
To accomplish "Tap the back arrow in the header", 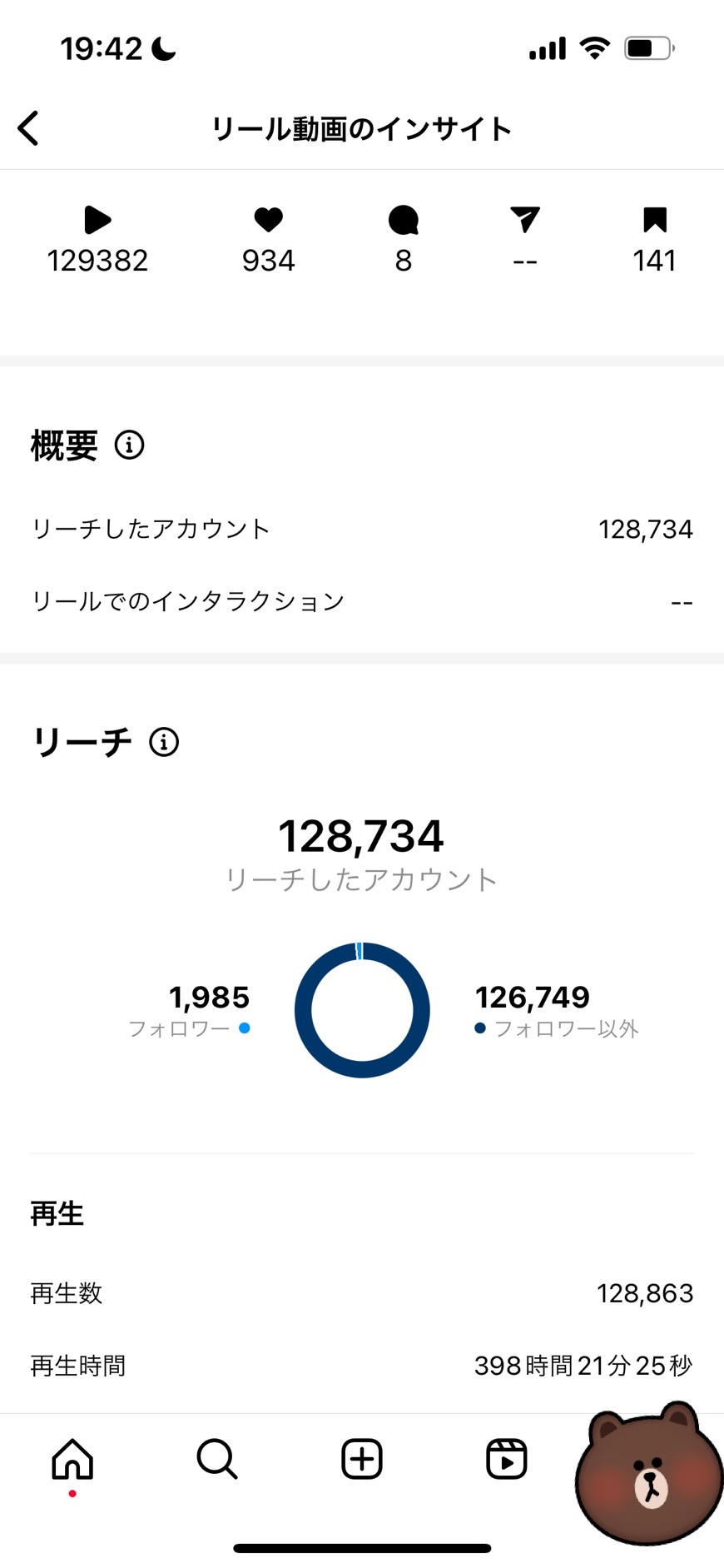I will click(29, 128).
